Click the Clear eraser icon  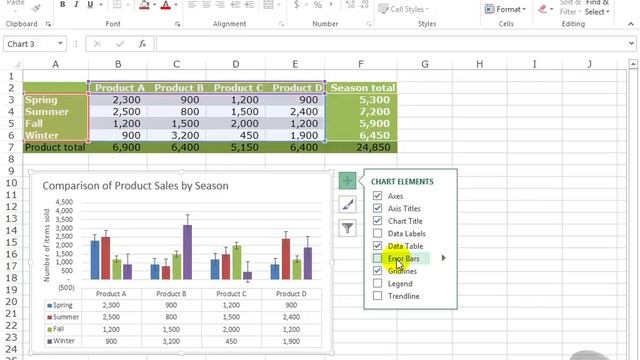542,9
